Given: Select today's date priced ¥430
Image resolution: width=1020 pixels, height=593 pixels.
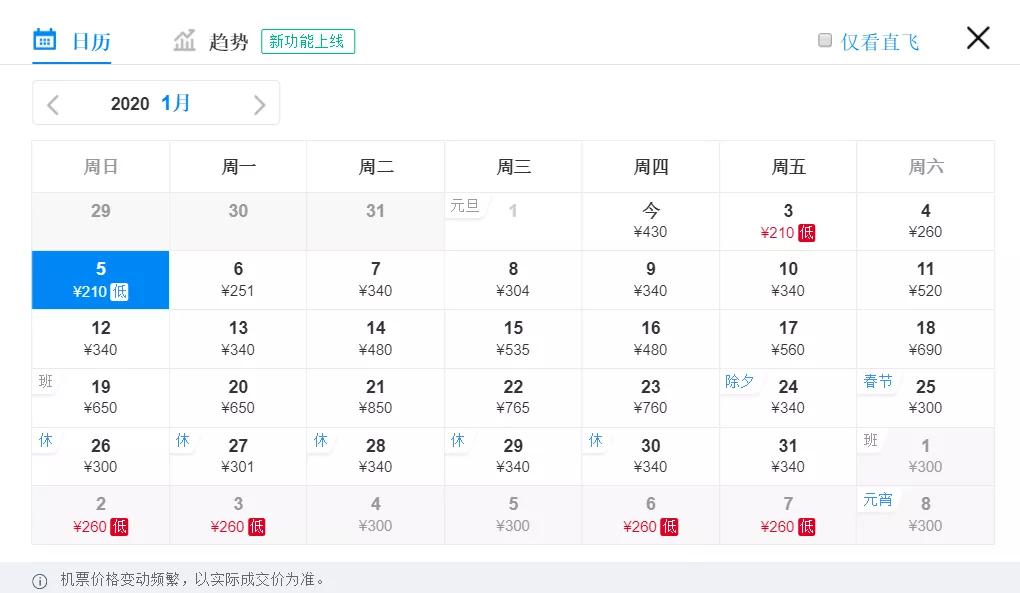Looking at the screenshot, I should 650,221.
